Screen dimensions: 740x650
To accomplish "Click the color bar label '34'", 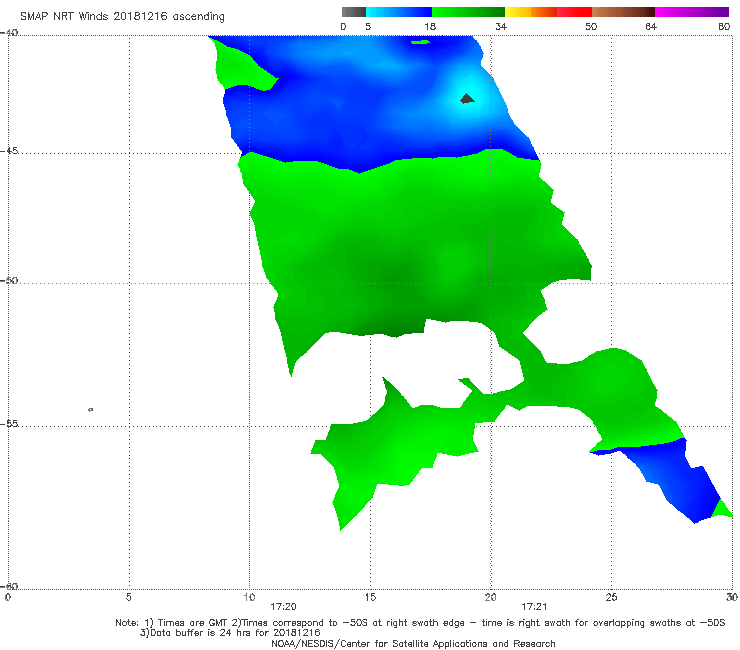I will point(501,26).
